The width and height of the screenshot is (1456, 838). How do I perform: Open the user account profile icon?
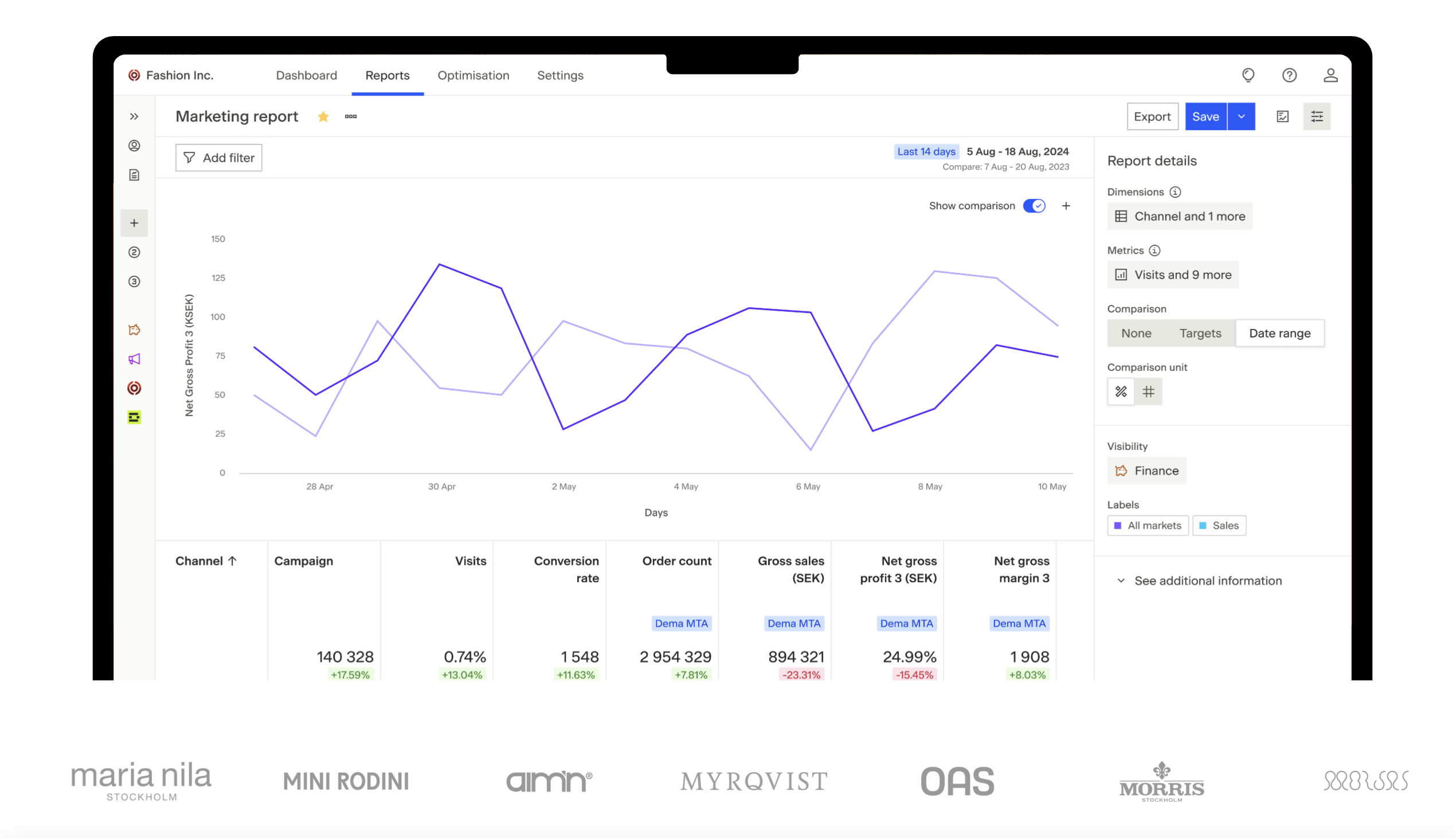(1330, 76)
